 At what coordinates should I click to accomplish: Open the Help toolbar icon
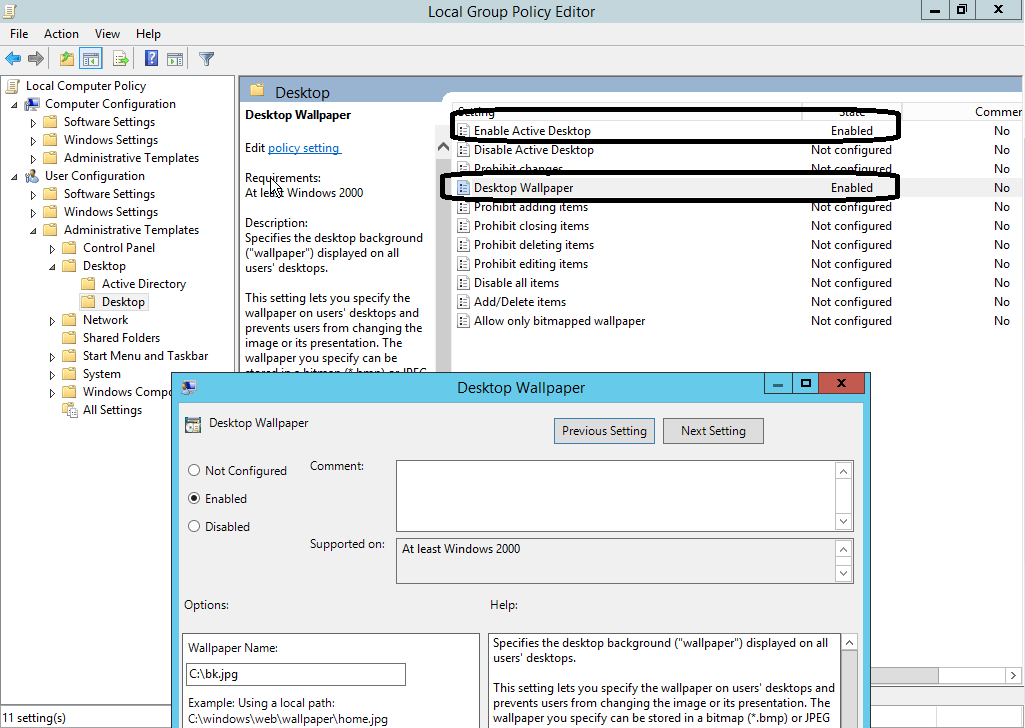point(151,59)
